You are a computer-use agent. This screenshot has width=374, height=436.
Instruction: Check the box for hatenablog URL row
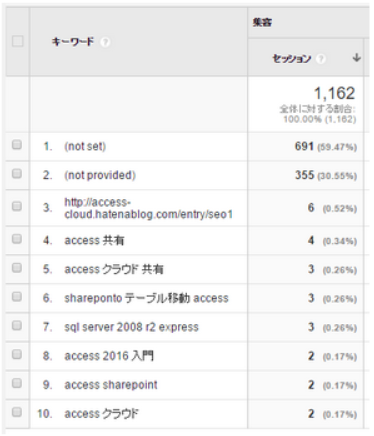(17, 206)
